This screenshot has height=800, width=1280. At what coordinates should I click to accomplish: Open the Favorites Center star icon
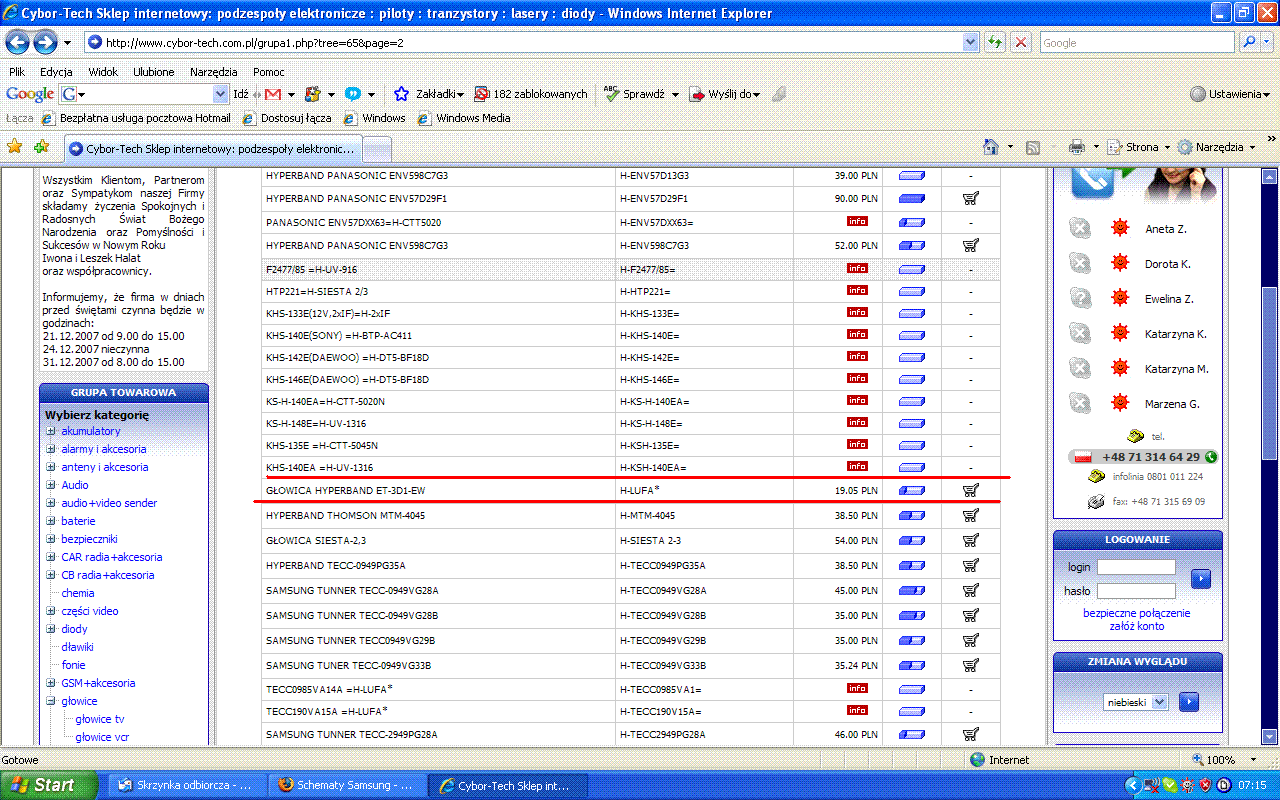click(x=15, y=147)
